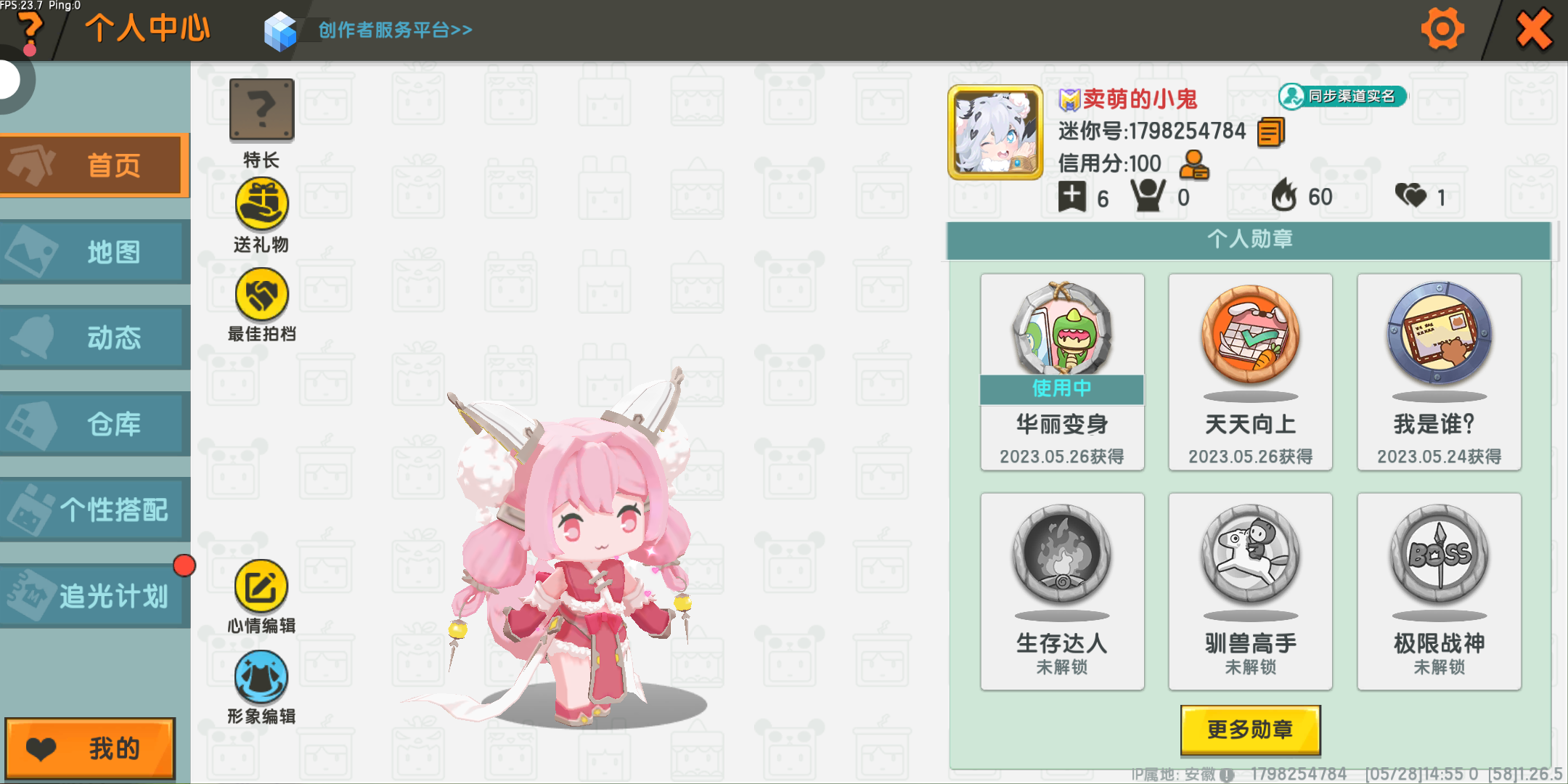The width and height of the screenshot is (1568, 784).
Task: Open the settings gear icon
Action: pyautogui.click(x=1442, y=30)
